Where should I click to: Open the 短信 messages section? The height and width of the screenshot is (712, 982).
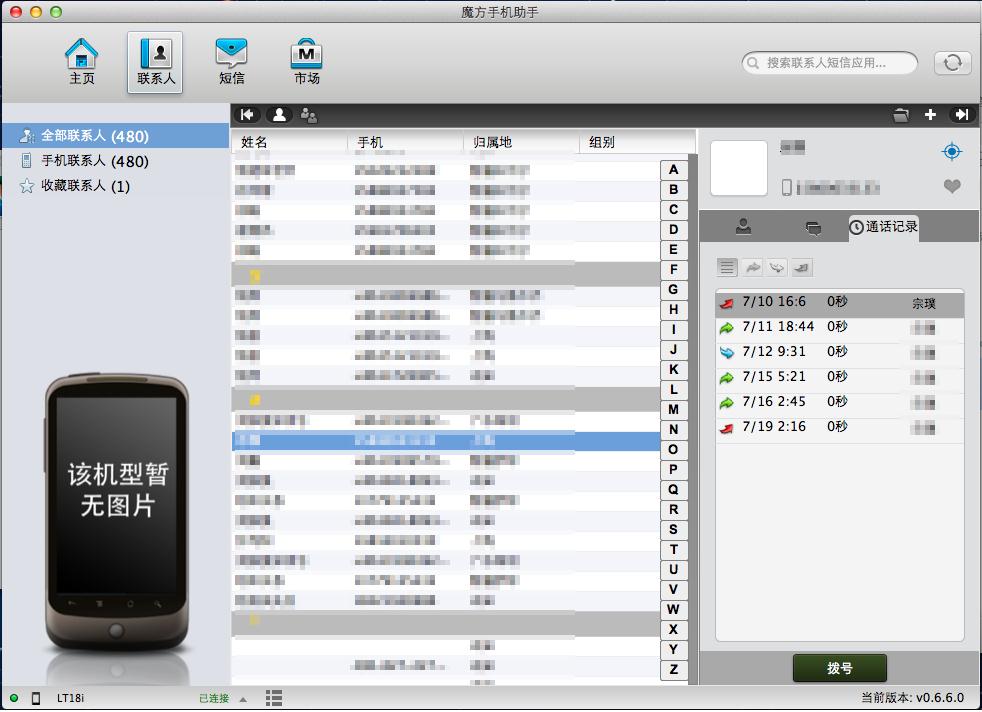[x=231, y=61]
